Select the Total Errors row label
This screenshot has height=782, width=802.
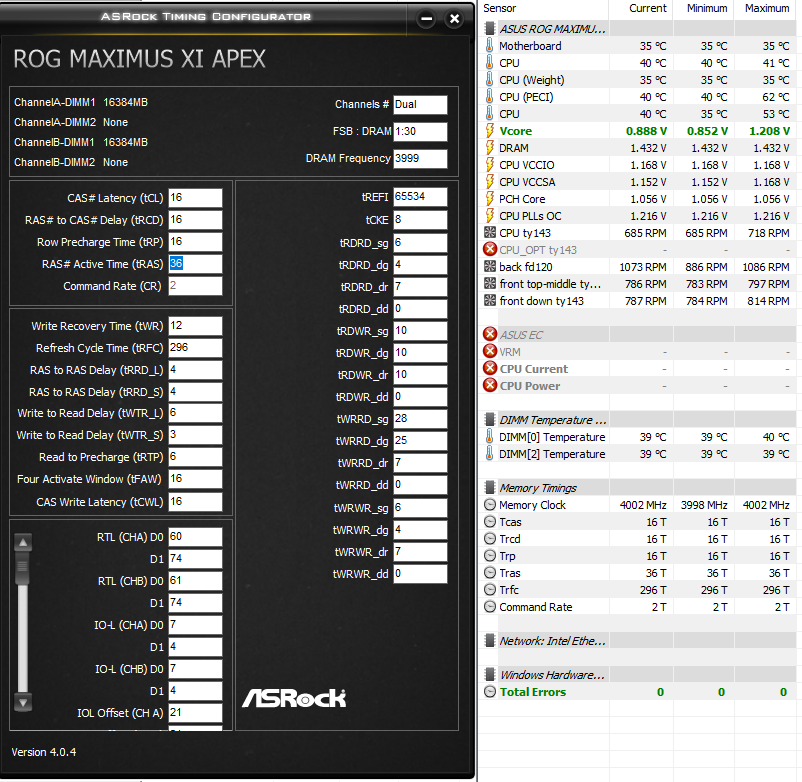click(532, 692)
